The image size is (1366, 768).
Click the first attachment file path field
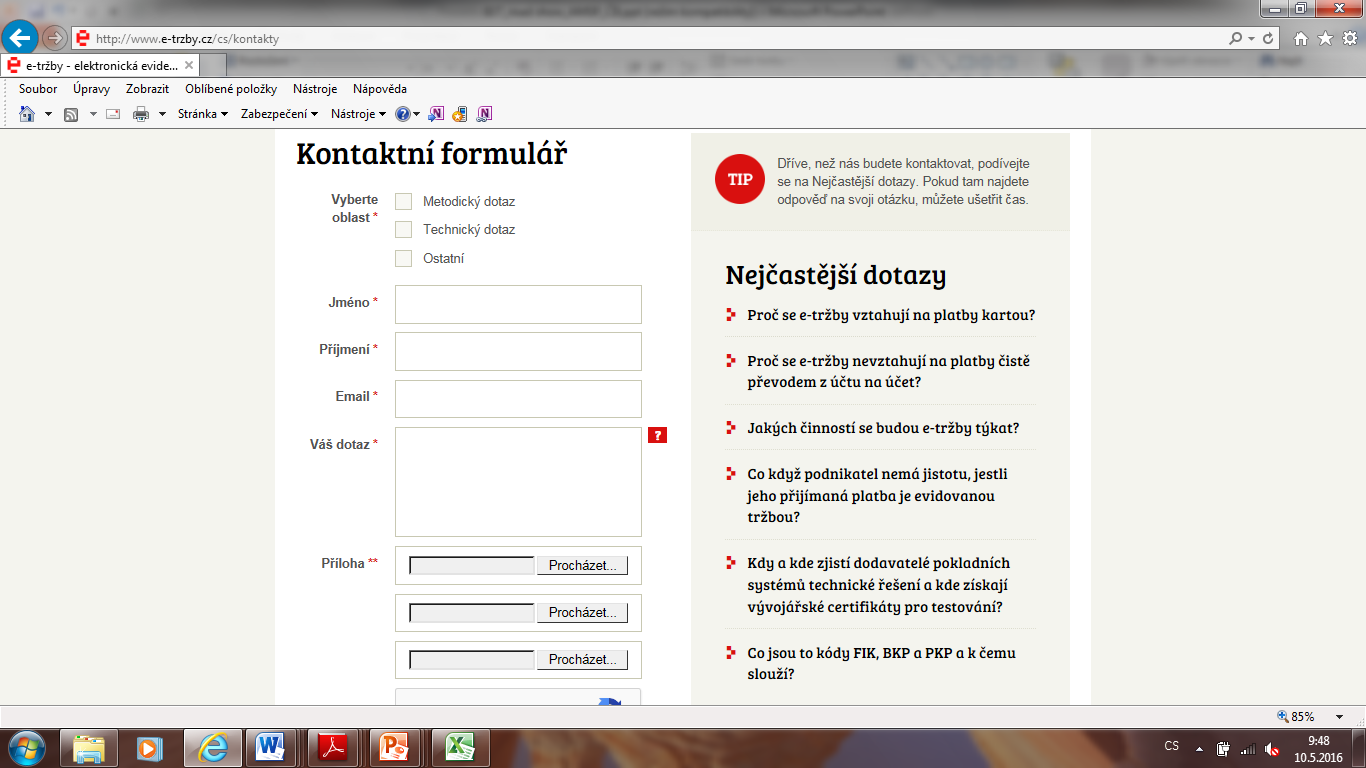click(x=472, y=565)
